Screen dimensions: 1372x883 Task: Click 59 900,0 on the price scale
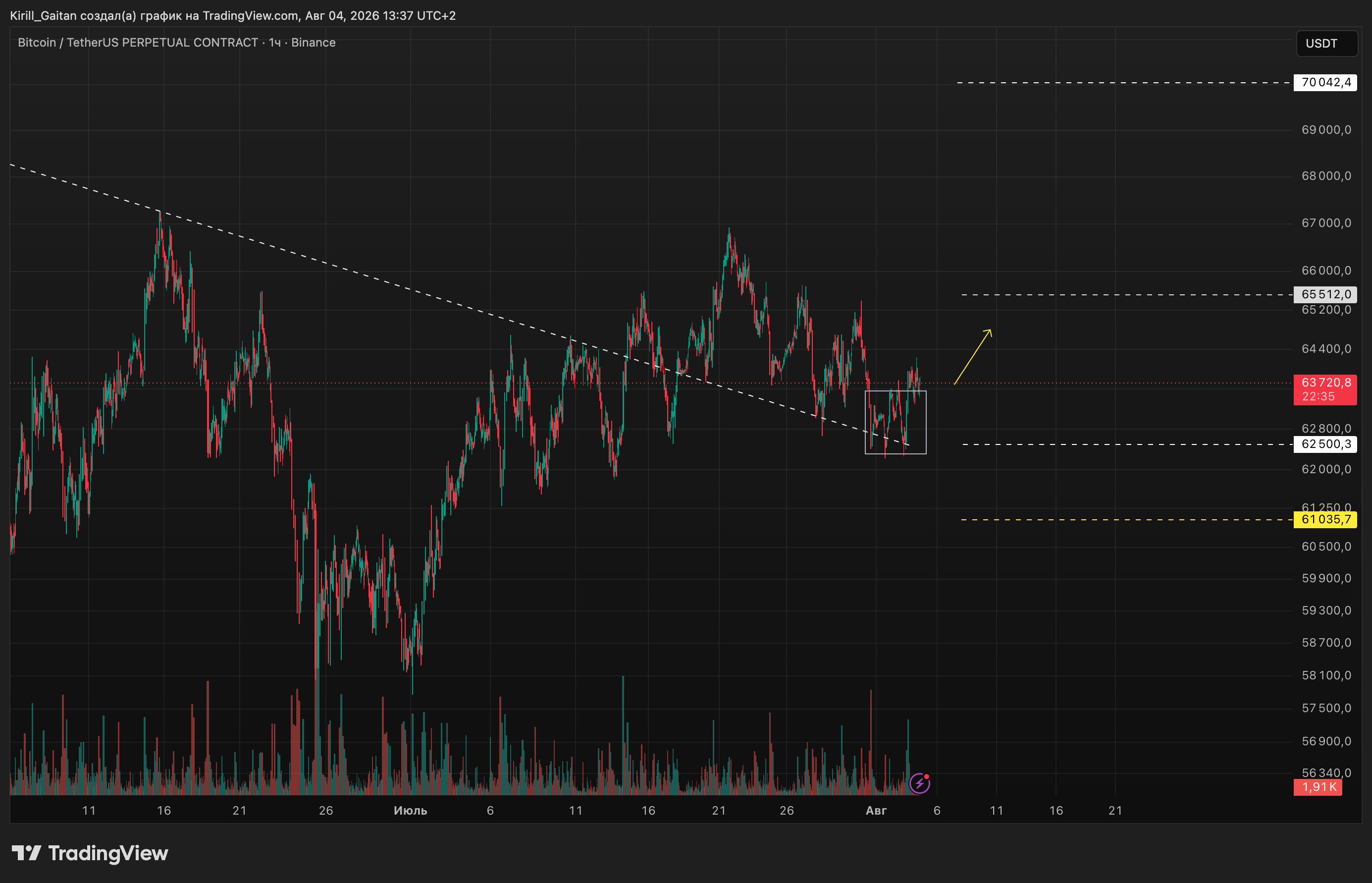[x=1326, y=579]
